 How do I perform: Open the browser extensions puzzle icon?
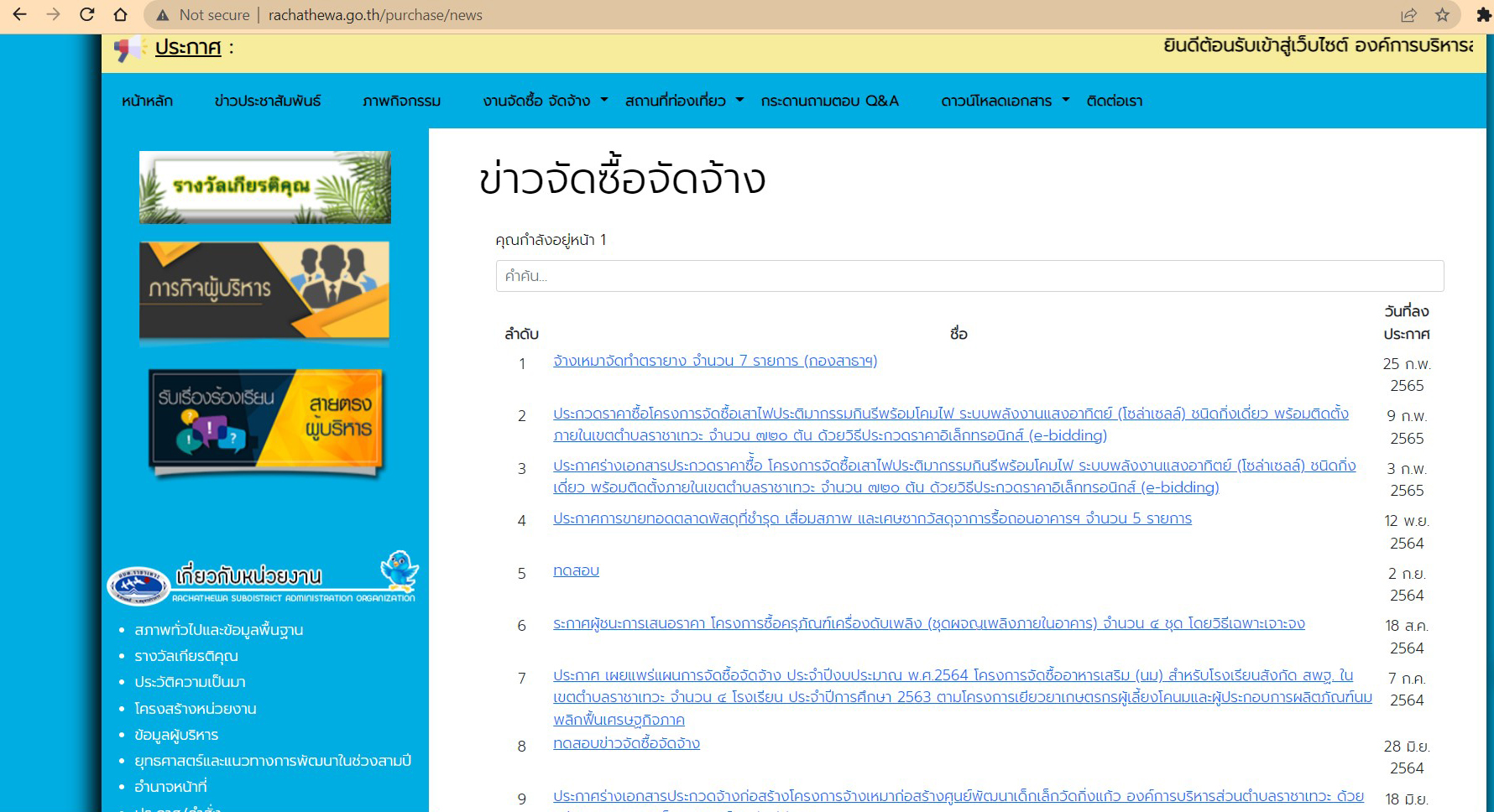click(x=1483, y=15)
